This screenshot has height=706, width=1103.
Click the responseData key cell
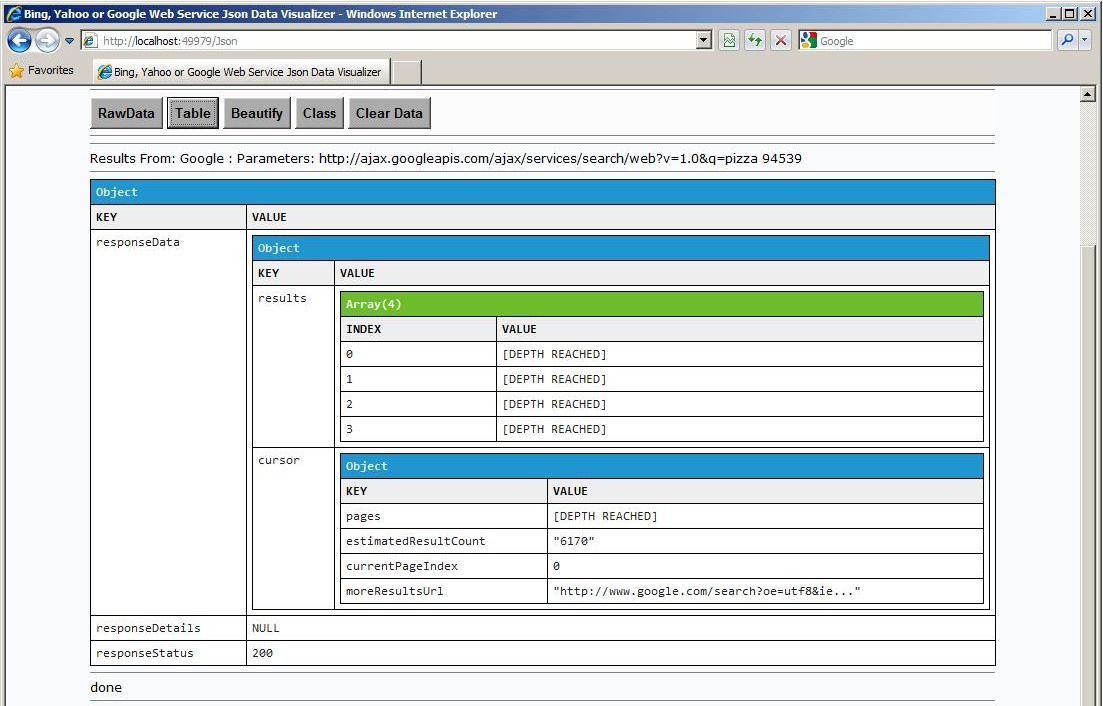tap(169, 423)
